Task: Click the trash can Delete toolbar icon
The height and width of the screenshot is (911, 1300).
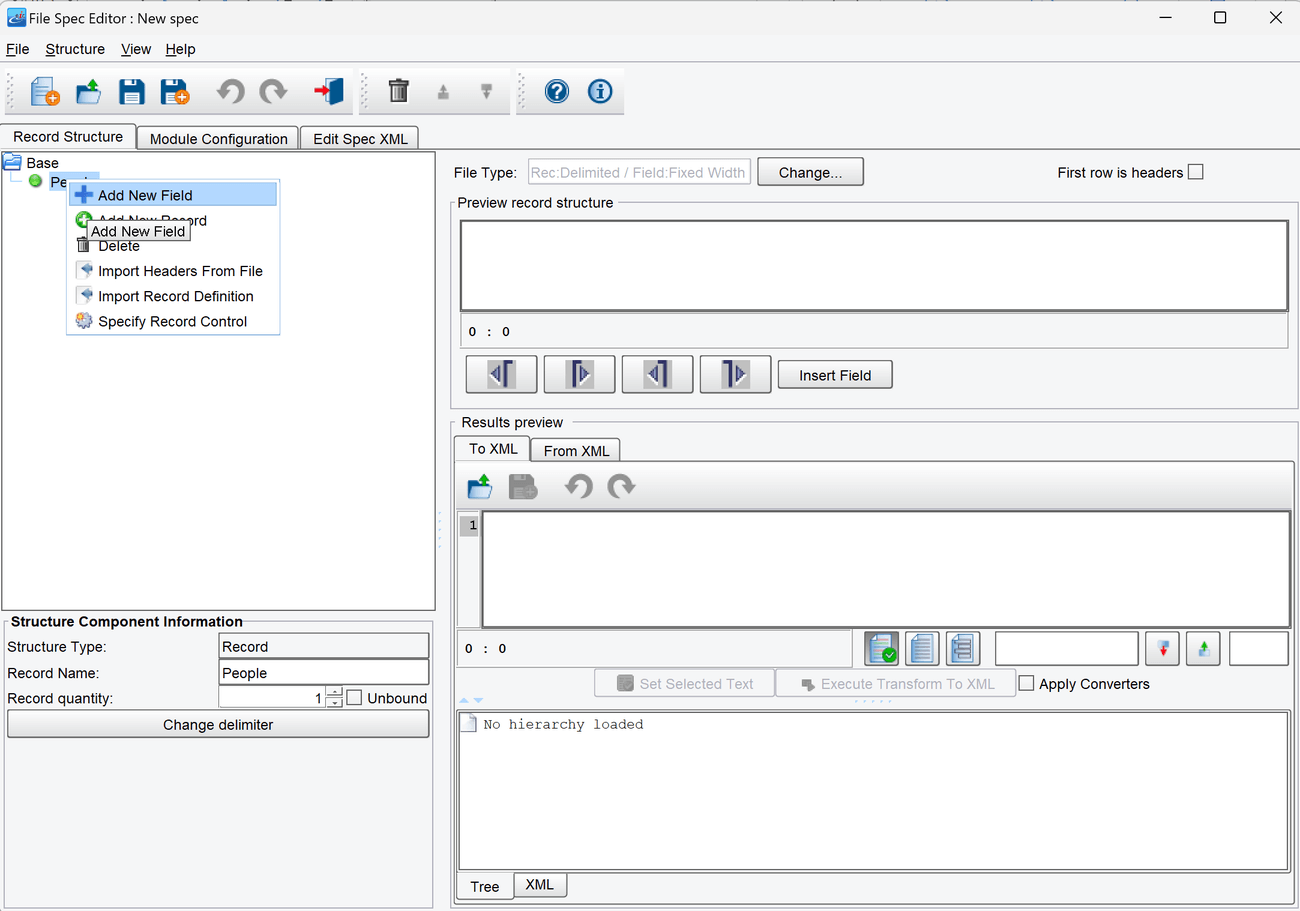Action: pyautogui.click(x=399, y=91)
